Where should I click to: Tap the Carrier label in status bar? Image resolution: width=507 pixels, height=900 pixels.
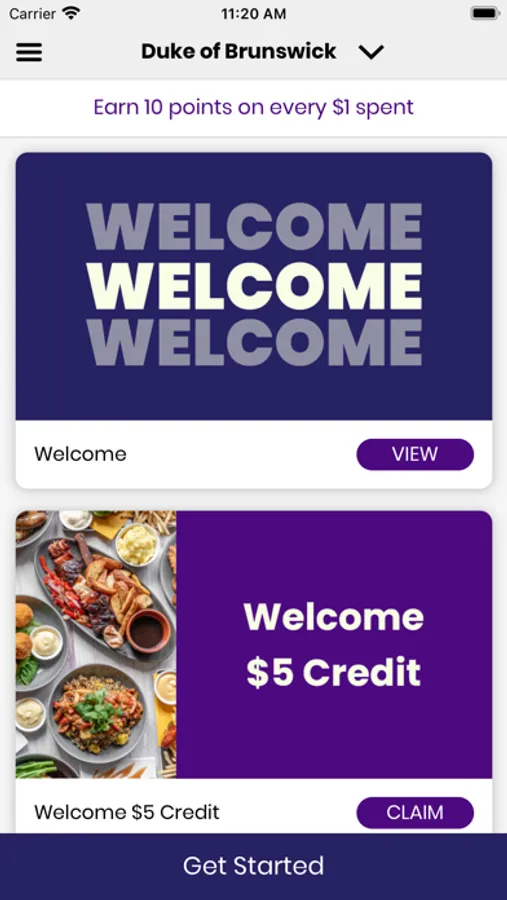[x=33, y=14]
